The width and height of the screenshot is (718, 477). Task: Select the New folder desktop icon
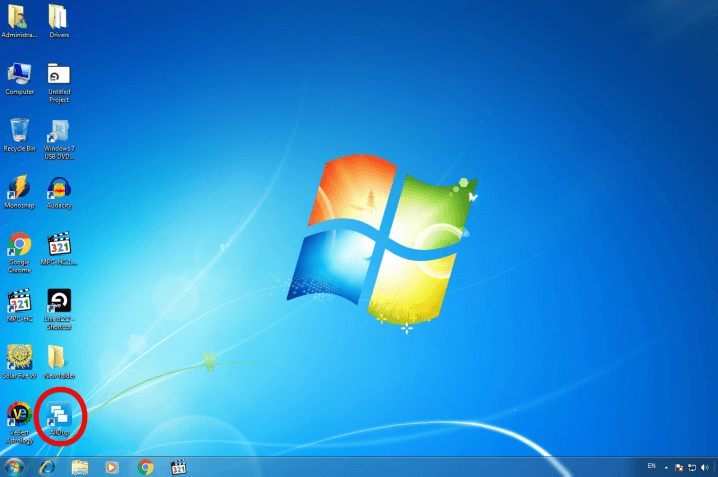click(59, 363)
